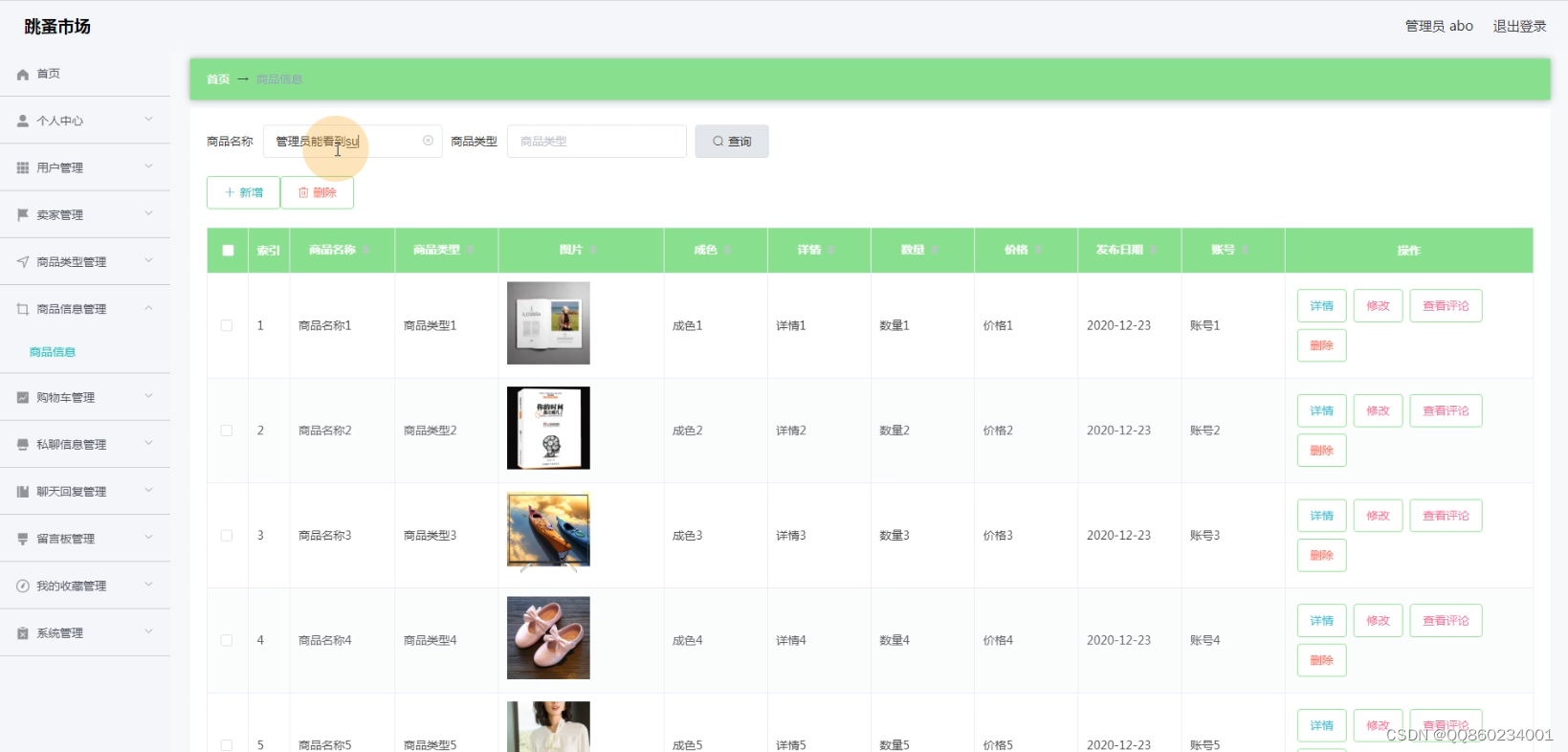The height and width of the screenshot is (752, 1568).
Task: Collapse the 商品信息管理 menu chevron
Action: (x=148, y=308)
